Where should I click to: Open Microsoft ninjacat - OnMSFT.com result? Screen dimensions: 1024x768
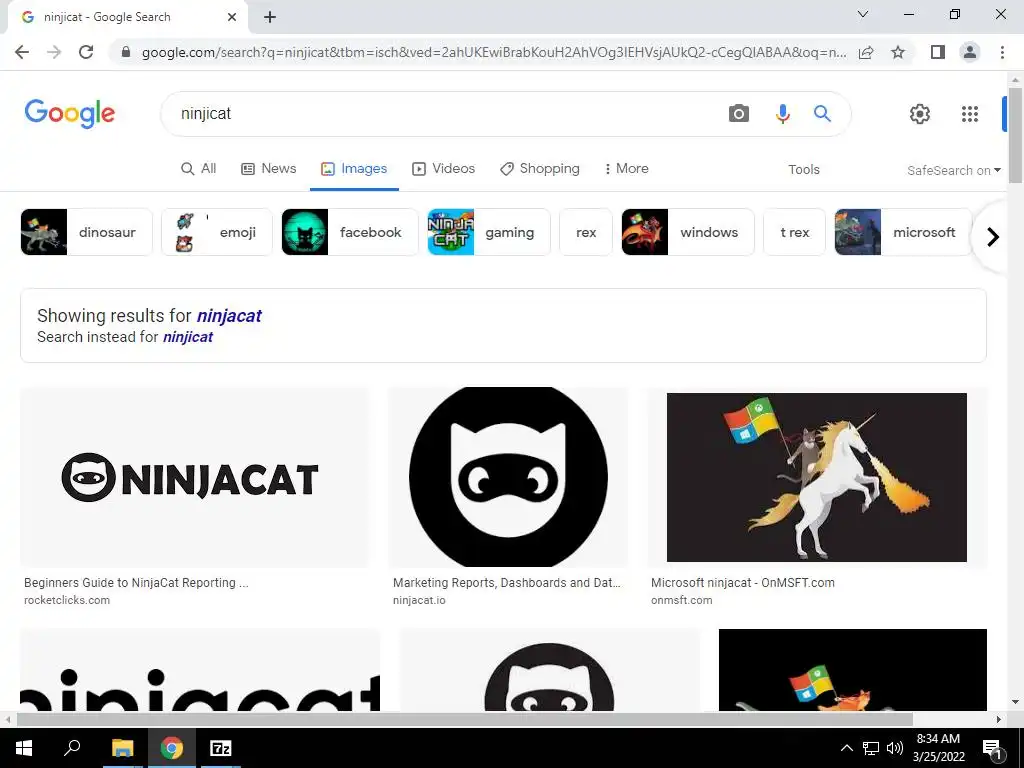point(743,583)
